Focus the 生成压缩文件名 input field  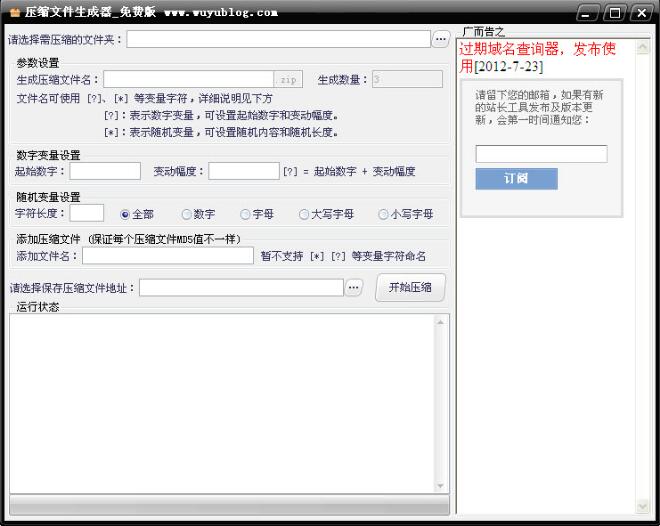point(188,79)
